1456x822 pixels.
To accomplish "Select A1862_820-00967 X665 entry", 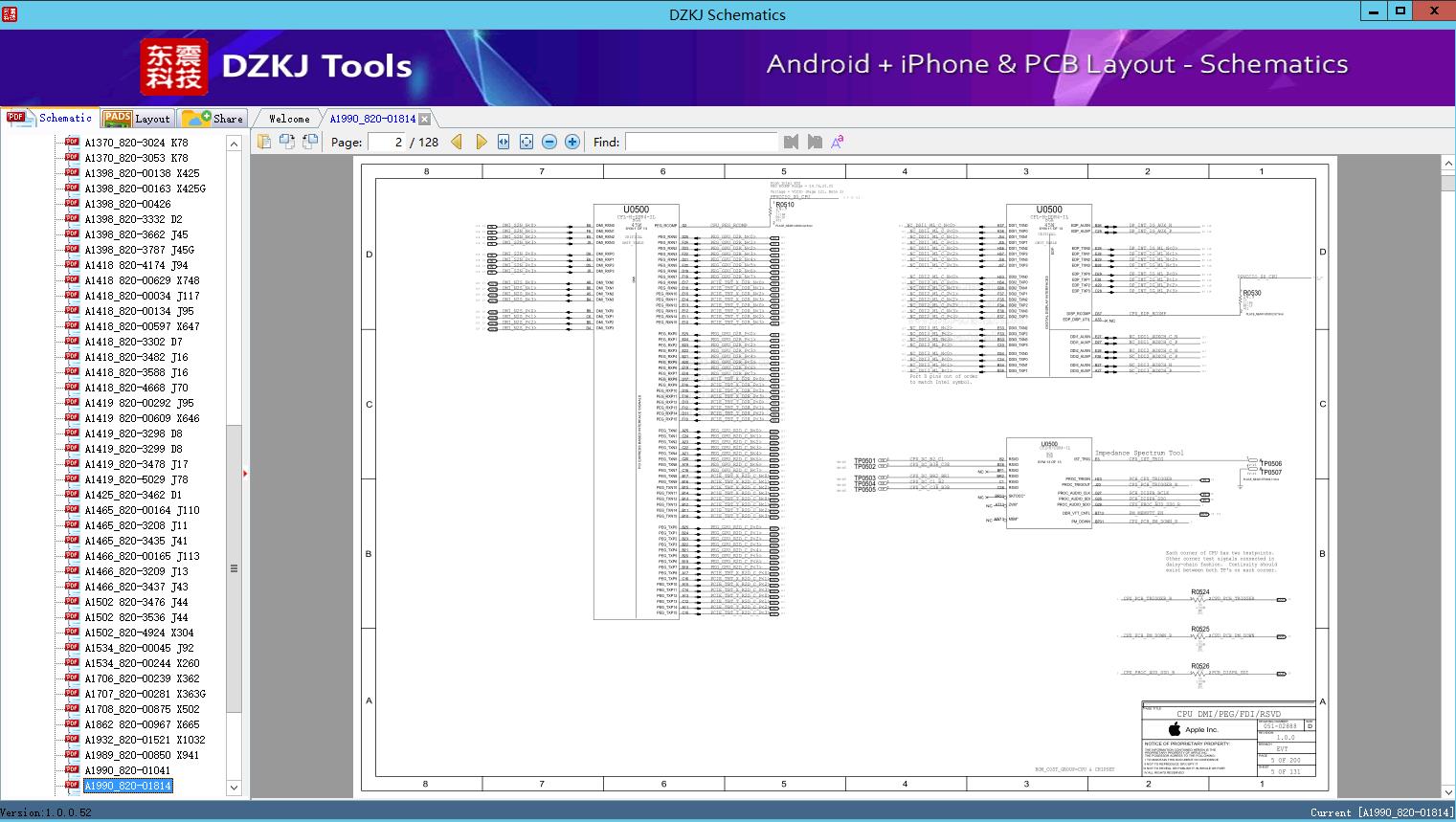I will point(142,724).
